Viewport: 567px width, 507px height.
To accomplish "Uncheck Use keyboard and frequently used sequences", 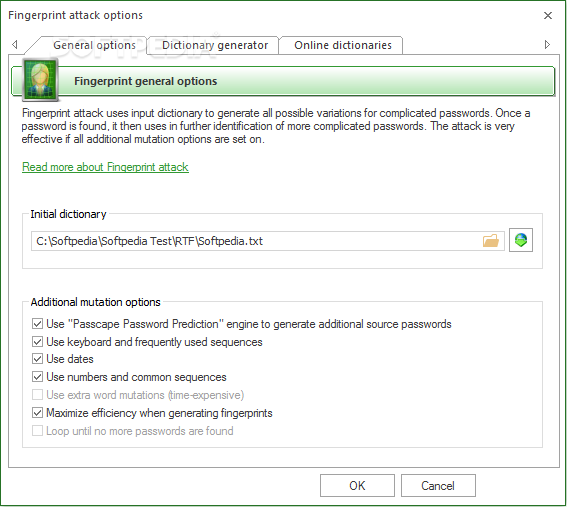I will point(37,342).
